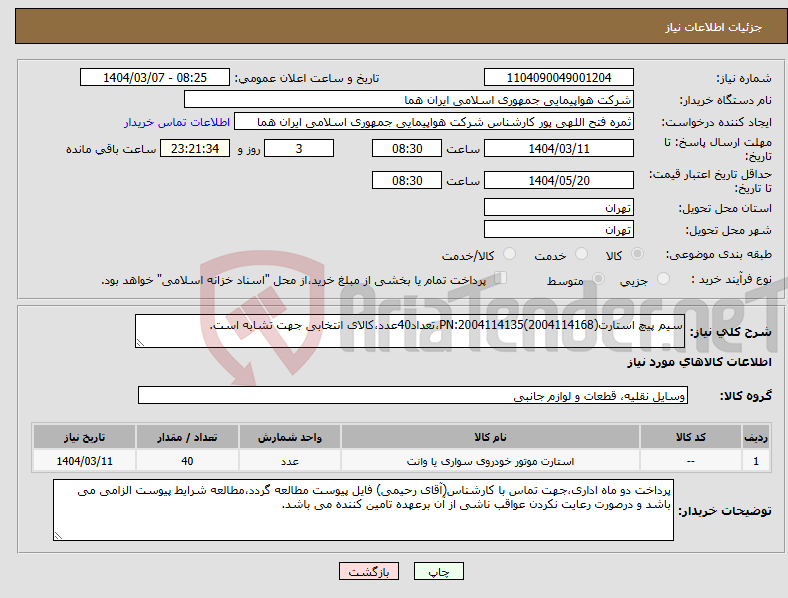Toggle the Islamic treasury payment checkbox
Viewport: 788px width, 598px height.
coord(501,278)
